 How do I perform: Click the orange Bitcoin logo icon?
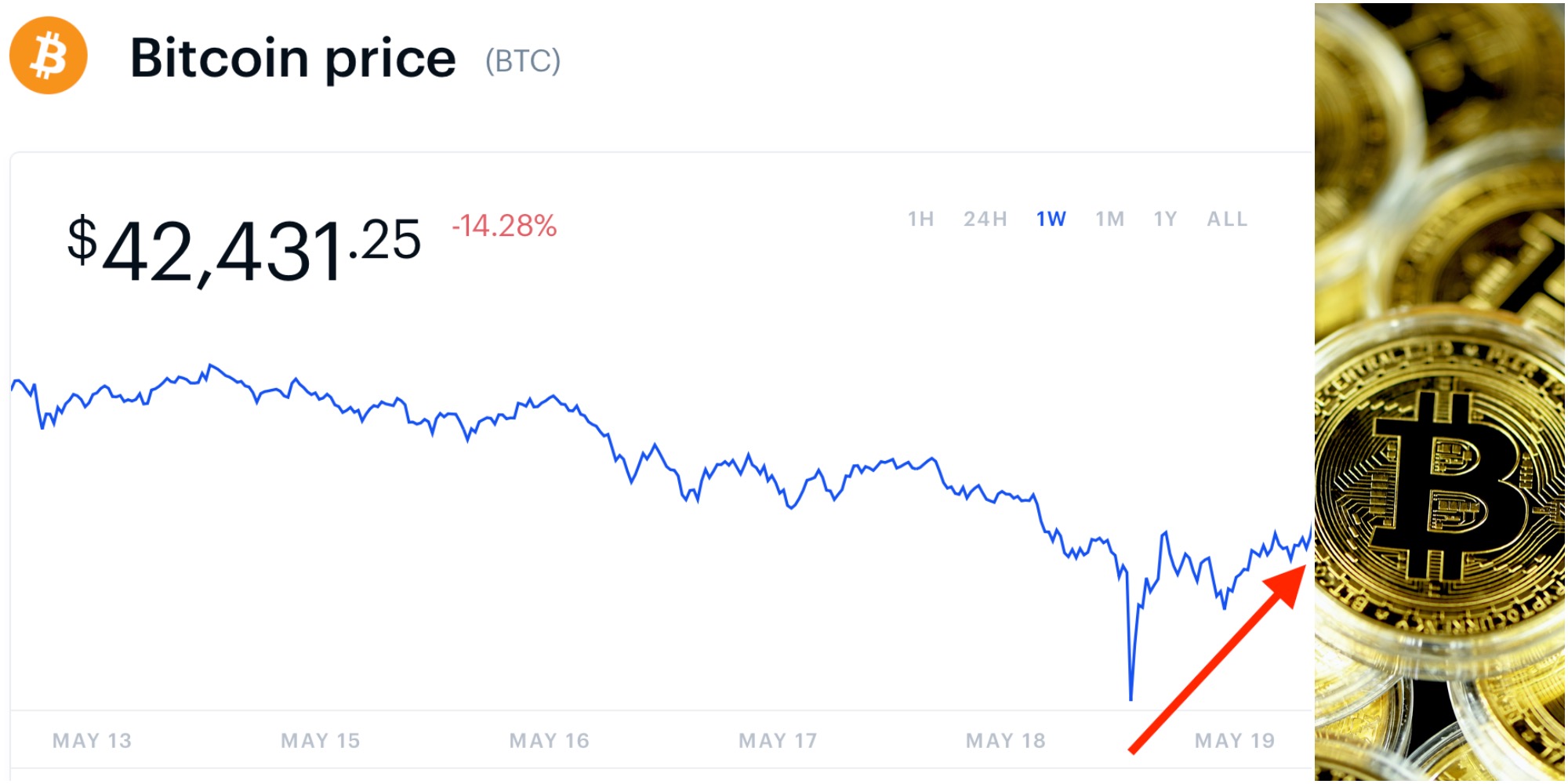point(48,56)
